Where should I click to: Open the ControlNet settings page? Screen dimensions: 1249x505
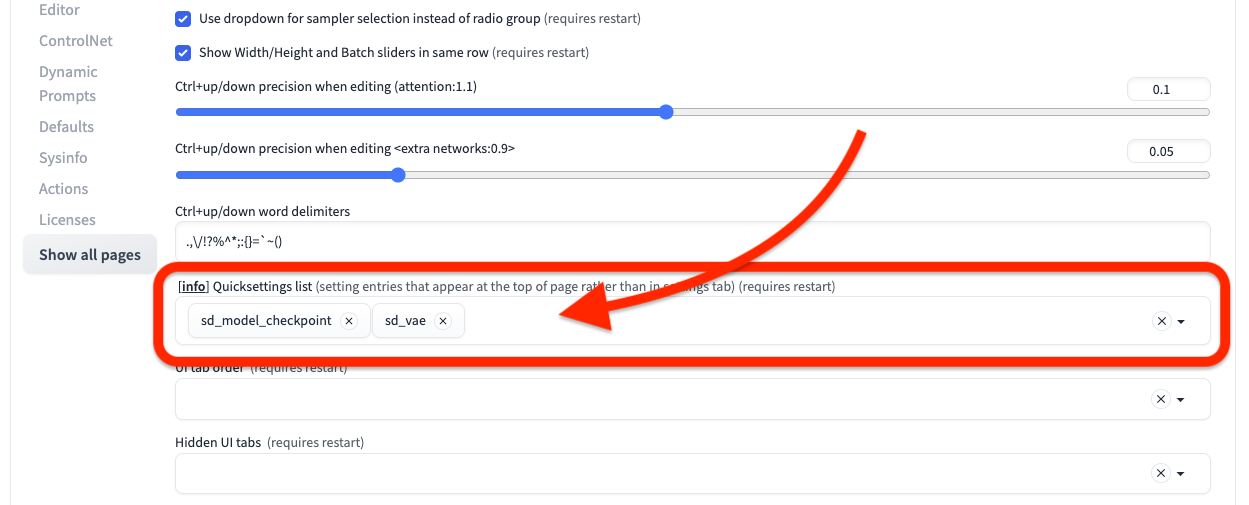pos(76,41)
